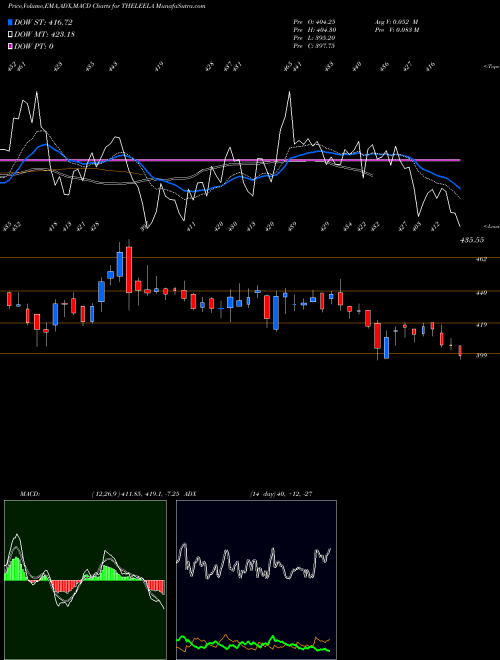Select the DOW ST: 416.72 label

[43, 22]
